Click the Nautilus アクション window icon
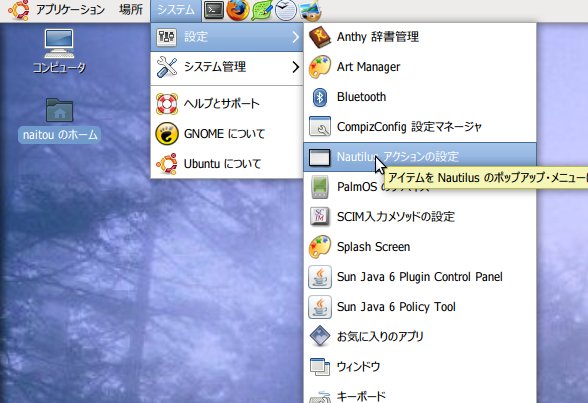Screen dimensions: 588x403 tap(320, 157)
